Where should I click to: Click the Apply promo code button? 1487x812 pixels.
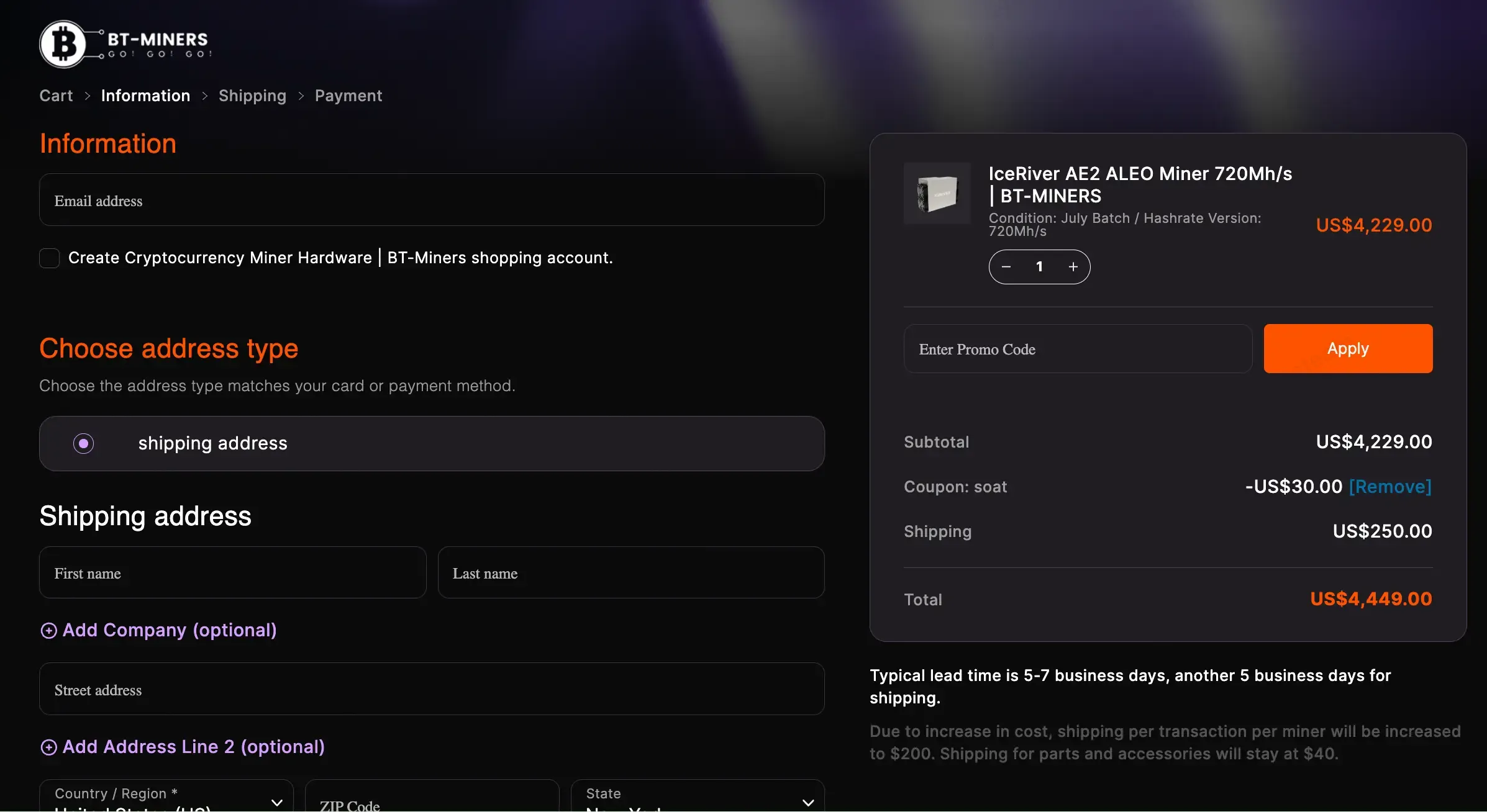point(1347,348)
